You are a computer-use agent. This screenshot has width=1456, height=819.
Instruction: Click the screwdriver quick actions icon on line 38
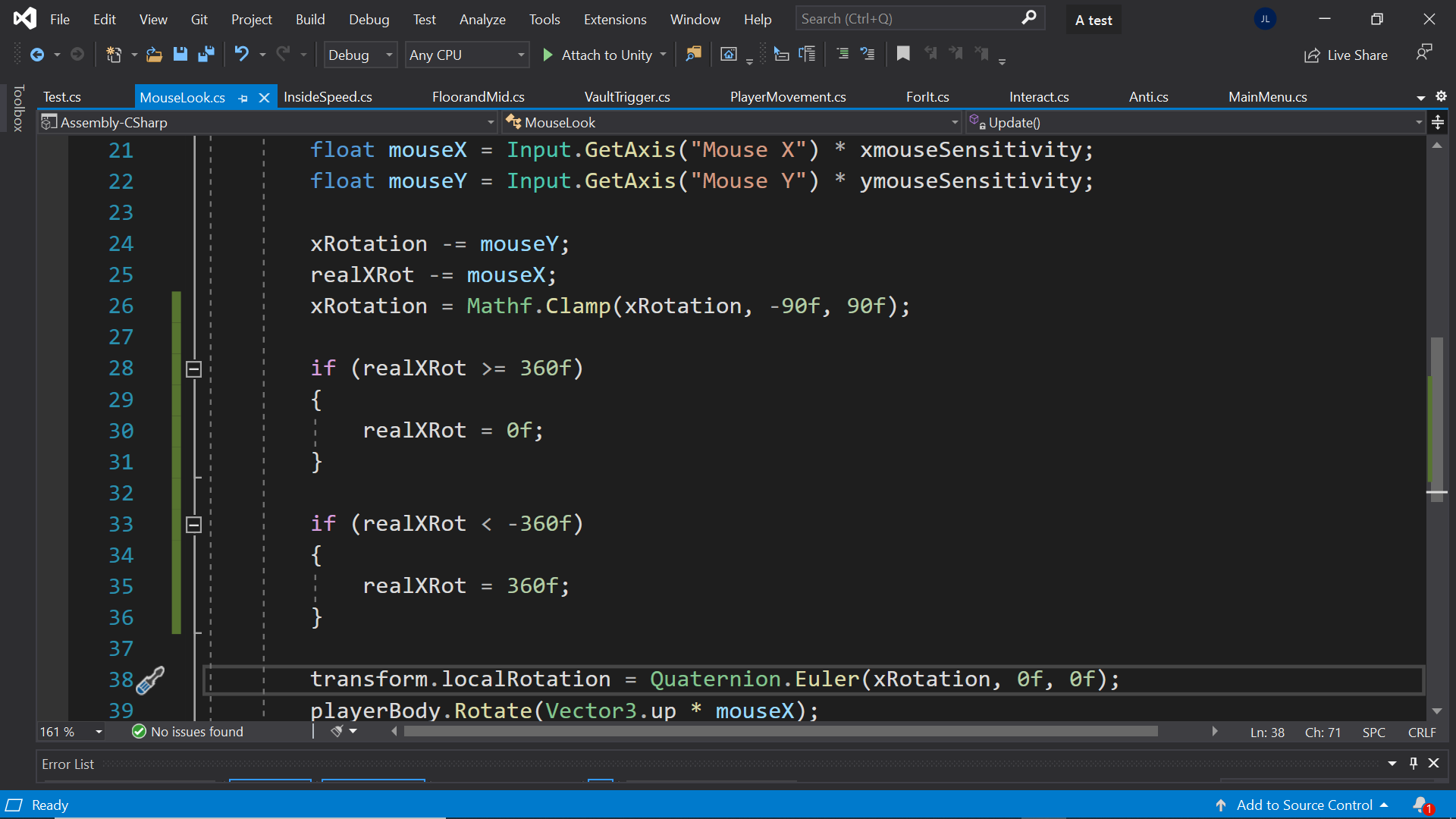coord(149,680)
